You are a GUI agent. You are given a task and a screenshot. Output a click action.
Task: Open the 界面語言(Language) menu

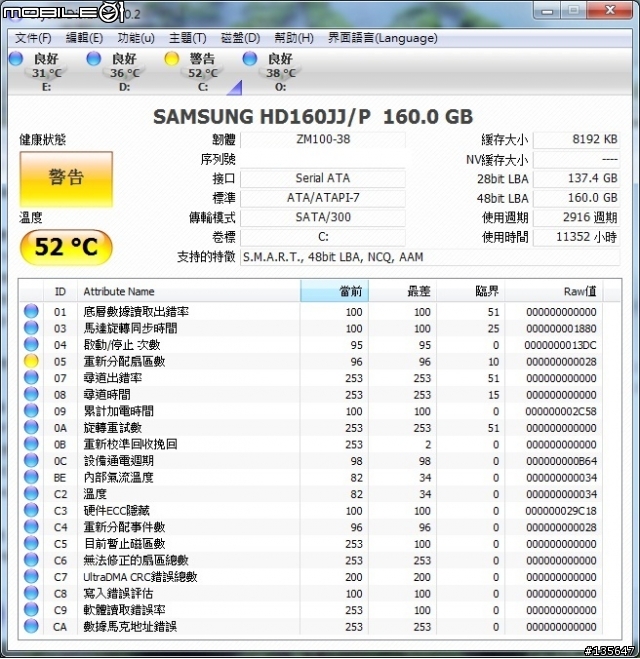click(382, 38)
